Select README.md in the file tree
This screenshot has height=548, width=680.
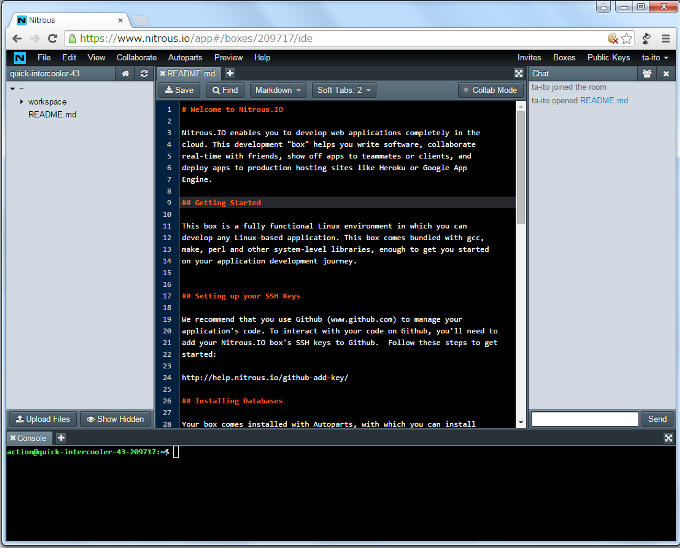point(52,114)
